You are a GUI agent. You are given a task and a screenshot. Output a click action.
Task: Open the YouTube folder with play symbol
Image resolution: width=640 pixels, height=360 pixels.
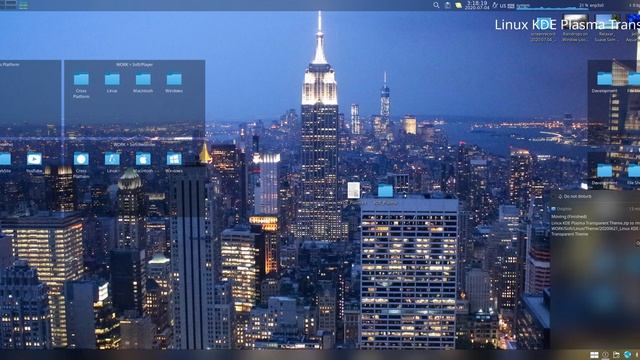(x=34, y=159)
